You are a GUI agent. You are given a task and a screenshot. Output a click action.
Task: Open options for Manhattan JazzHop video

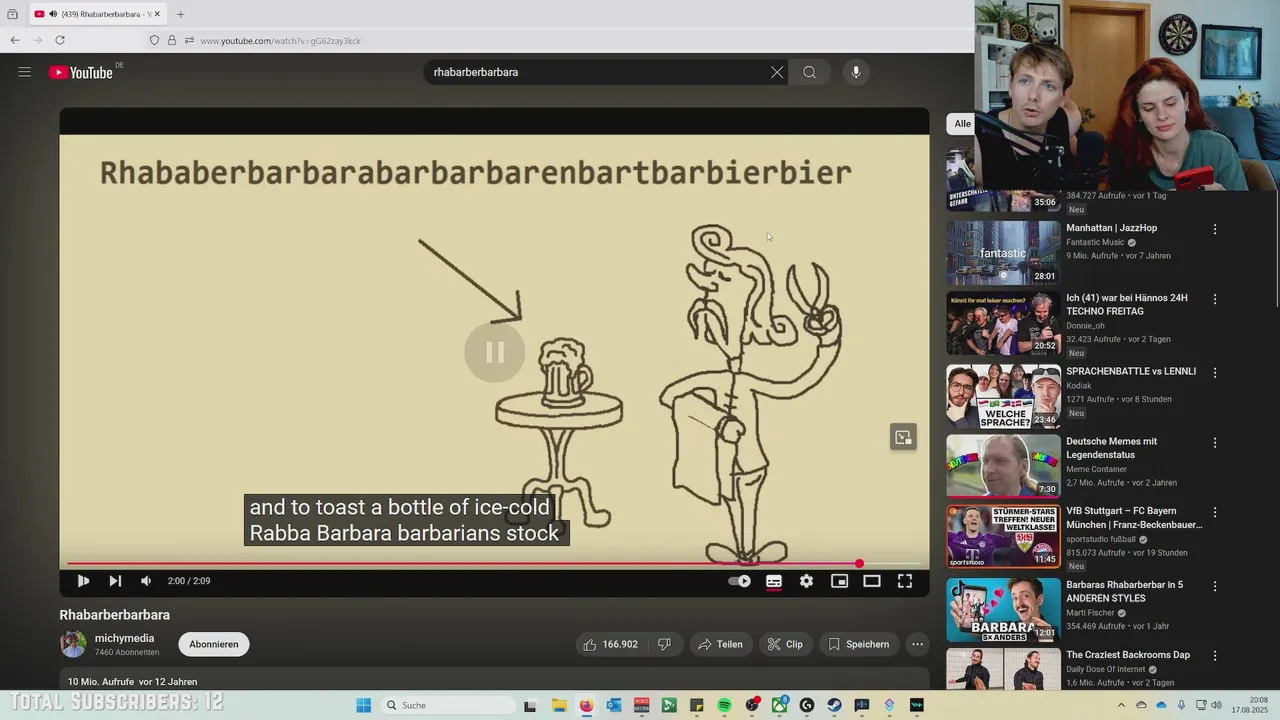click(x=1215, y=230)
